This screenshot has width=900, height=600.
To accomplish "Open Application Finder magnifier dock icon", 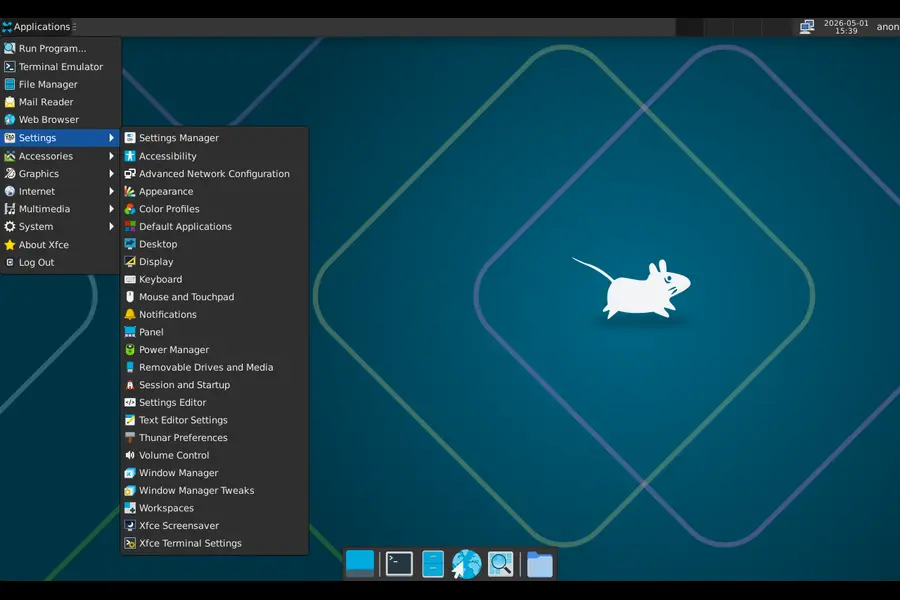I will 501,564.
